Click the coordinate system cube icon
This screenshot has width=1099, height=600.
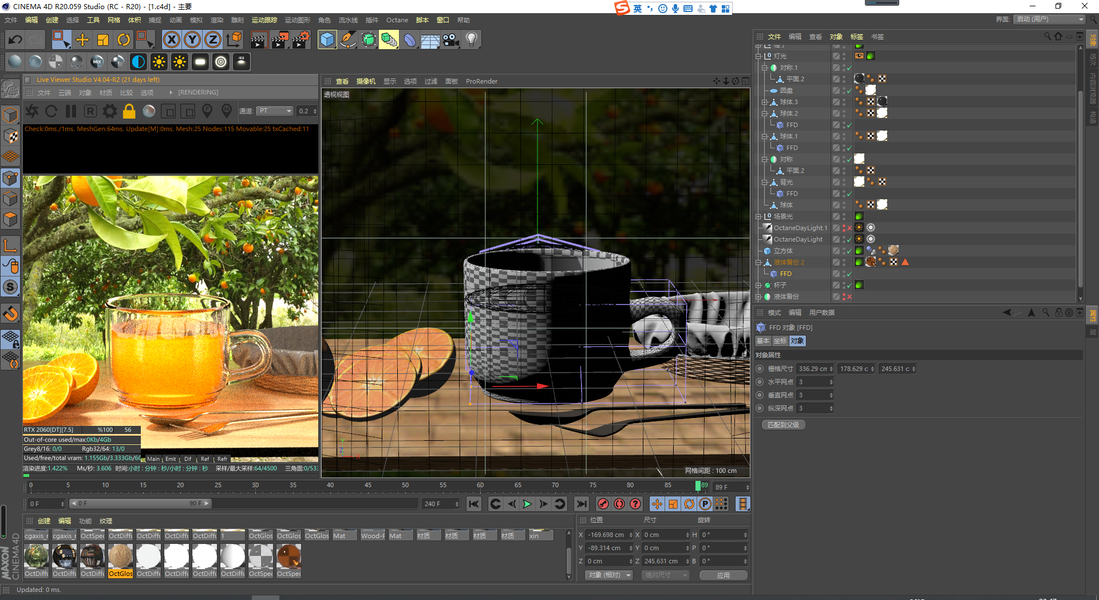234,40
